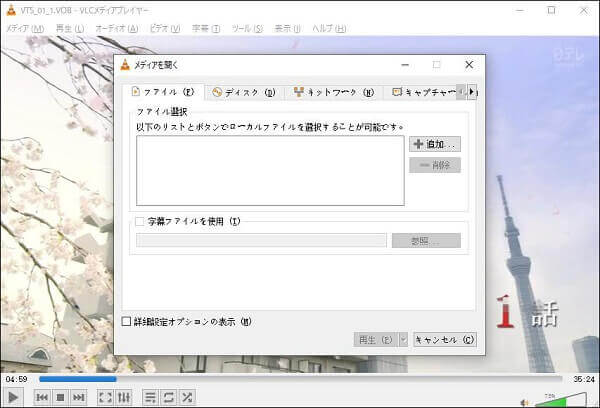The image size is (600, 408).
Task: Open extended settings and effects
Action: point(124,397)
